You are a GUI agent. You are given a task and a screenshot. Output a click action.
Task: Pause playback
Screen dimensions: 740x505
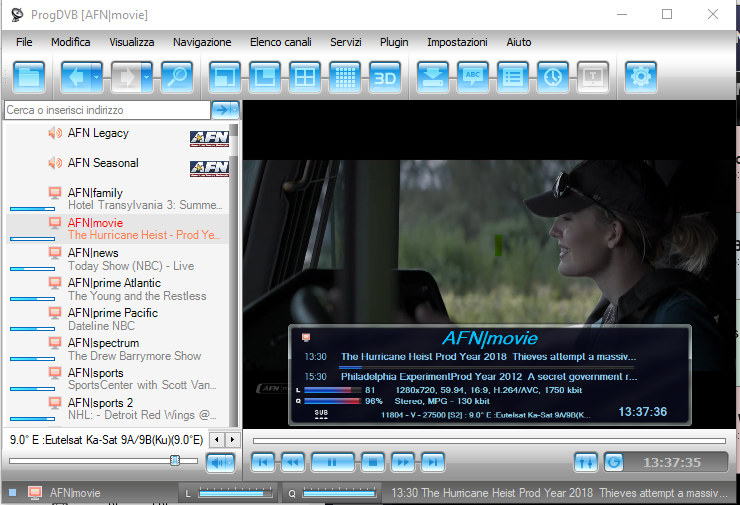pyautogui.click(x=332, y=462)
